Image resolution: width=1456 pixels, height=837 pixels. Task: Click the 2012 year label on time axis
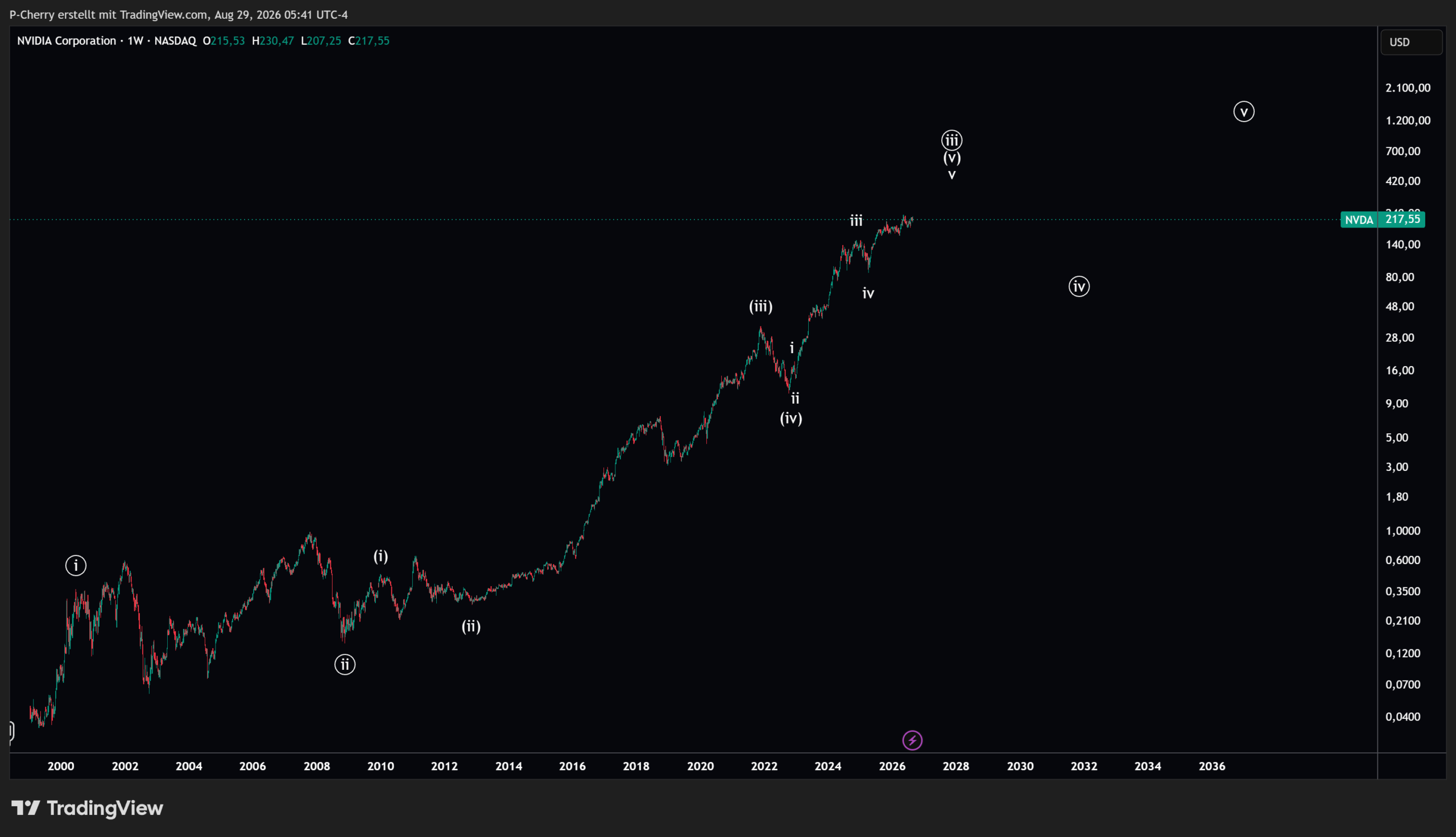[444, 766]
